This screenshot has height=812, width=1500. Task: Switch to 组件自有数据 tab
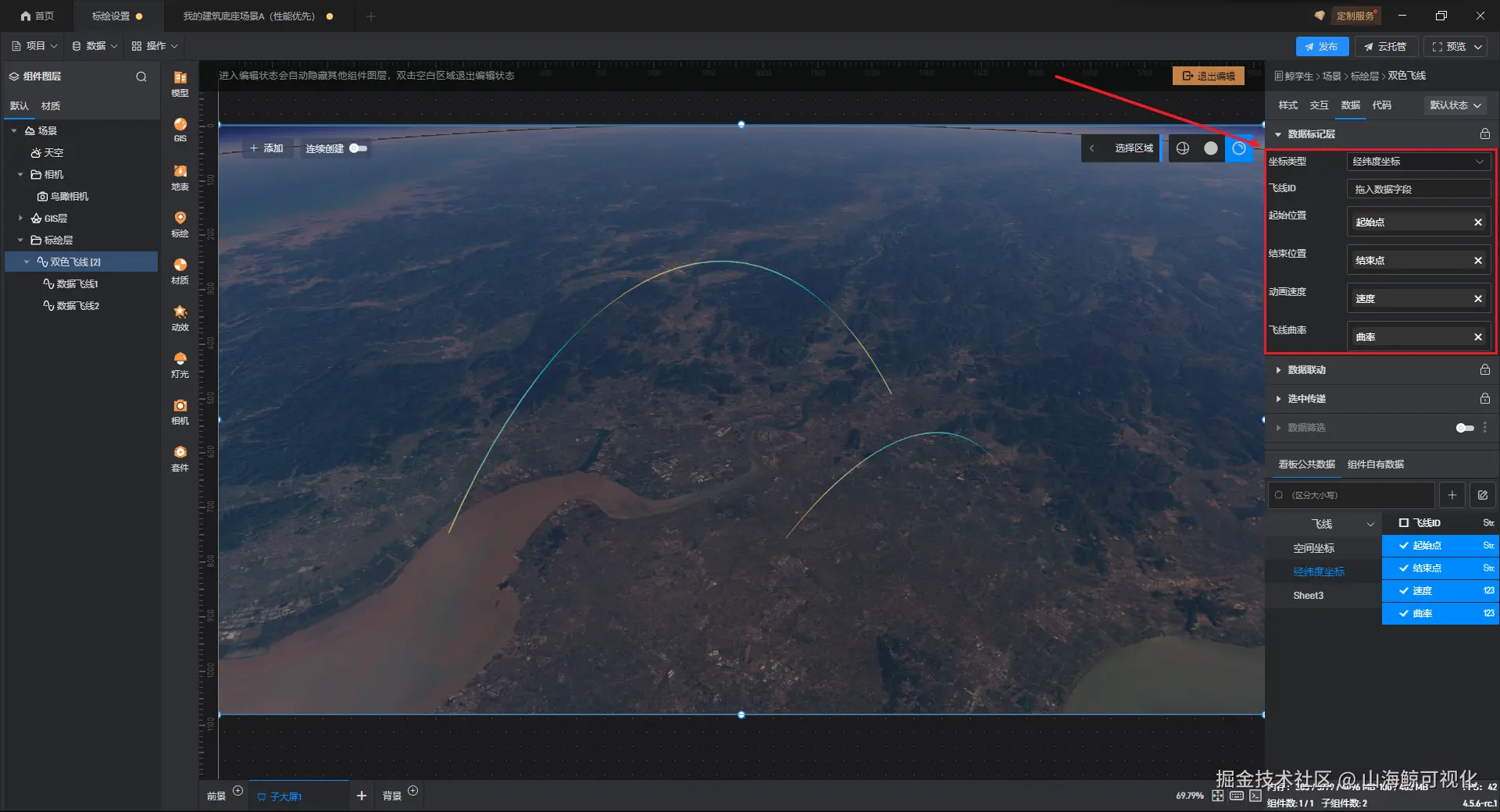(x=1375, y=465)
